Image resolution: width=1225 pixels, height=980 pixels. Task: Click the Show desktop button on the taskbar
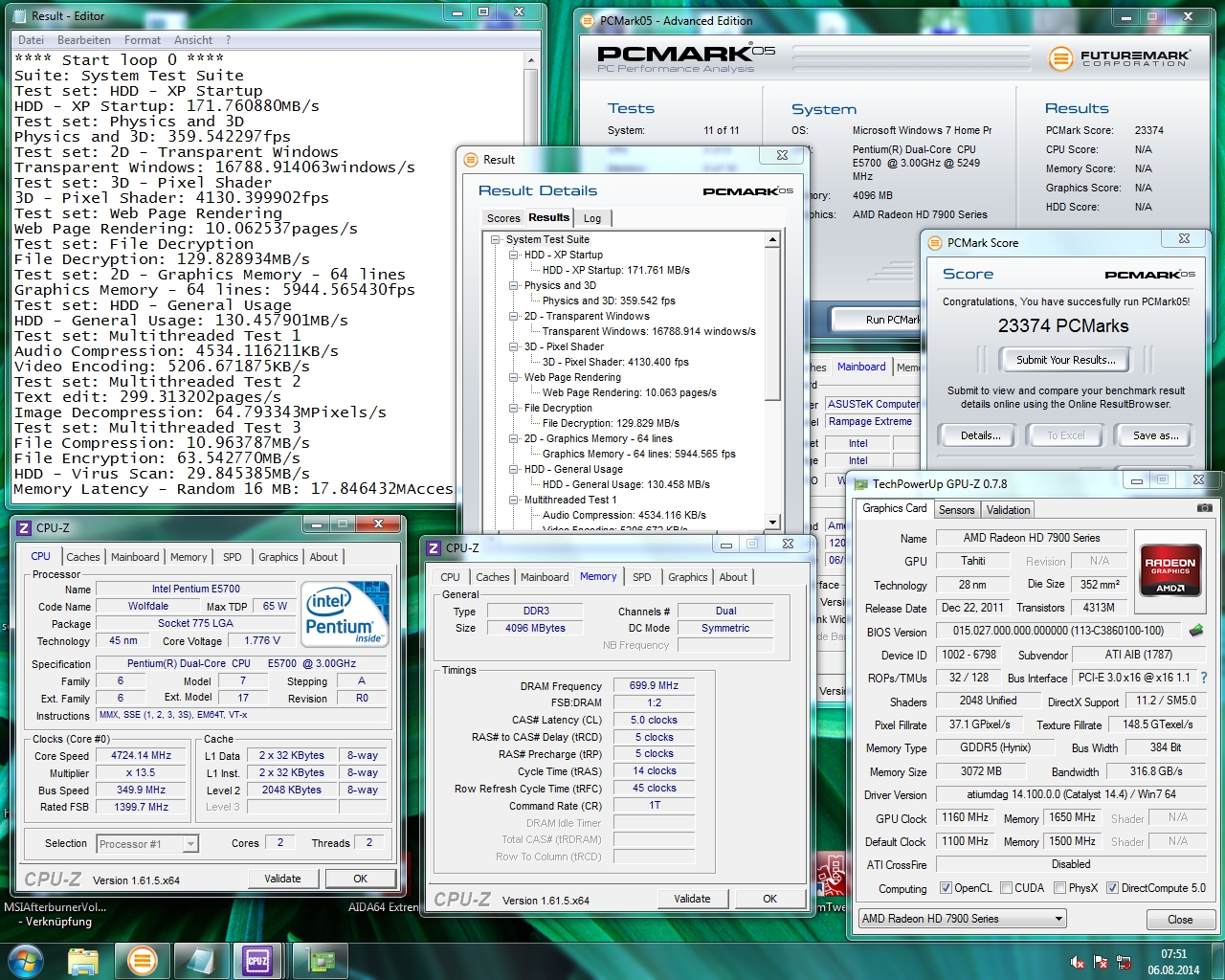1217,961
